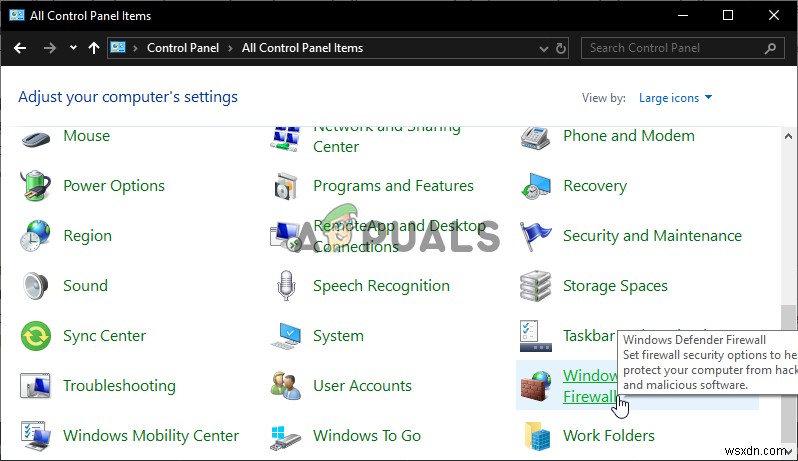Open the Recovery icon
The height and width of the screenshot is (461, 798).
pyautogui.click(x=536, y=186)
